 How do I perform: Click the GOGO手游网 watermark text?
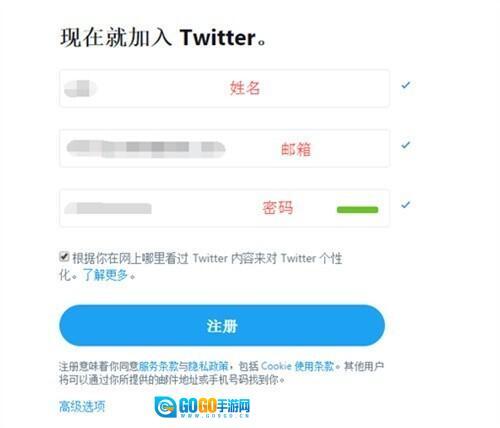[214, 406]
